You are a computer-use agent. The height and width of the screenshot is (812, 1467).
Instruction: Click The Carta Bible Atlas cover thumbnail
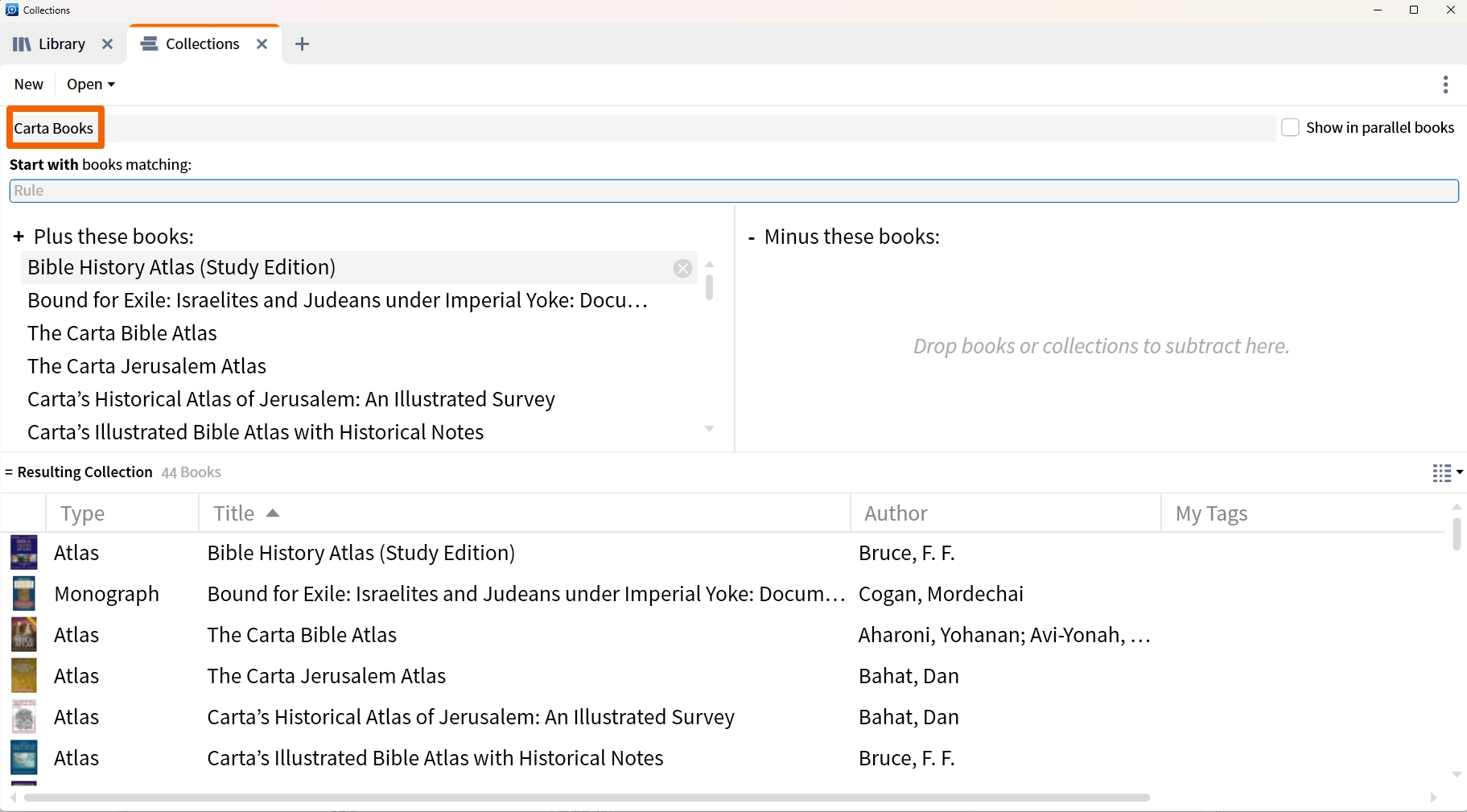pos(23,635)
